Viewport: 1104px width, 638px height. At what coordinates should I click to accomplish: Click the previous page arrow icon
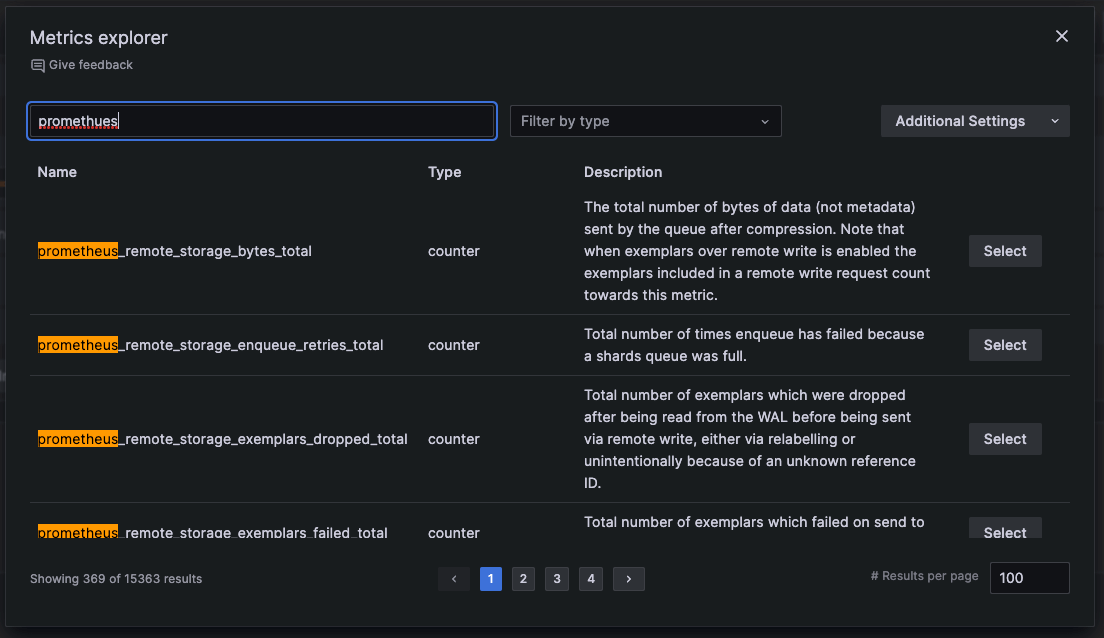coord(454,578)
